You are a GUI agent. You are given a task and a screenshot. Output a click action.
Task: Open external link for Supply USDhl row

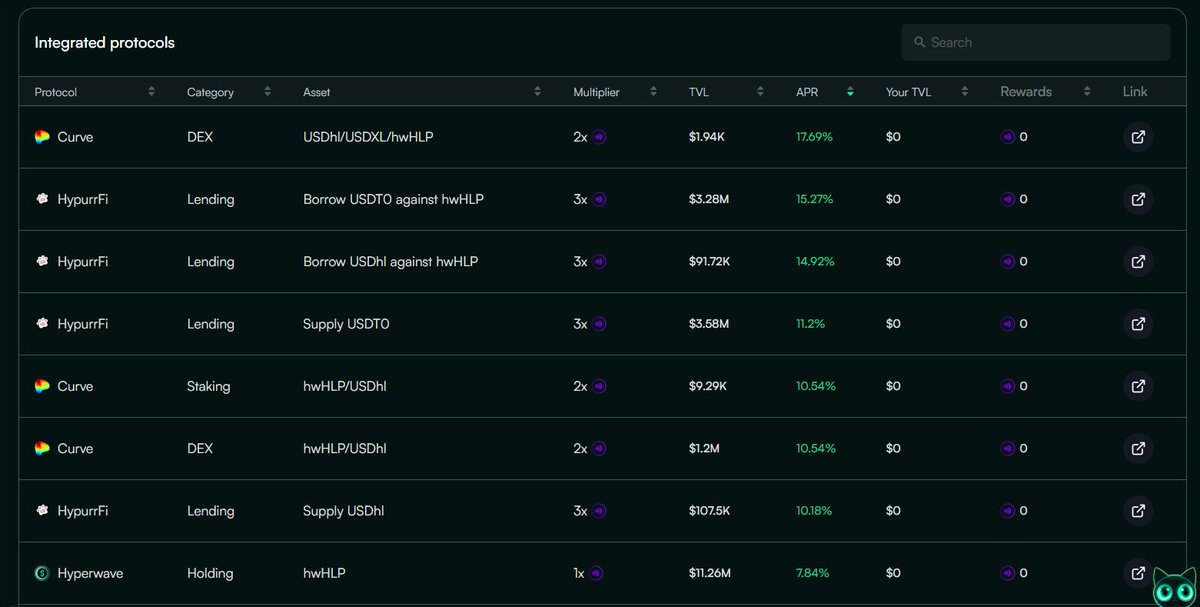point(1138,511)
